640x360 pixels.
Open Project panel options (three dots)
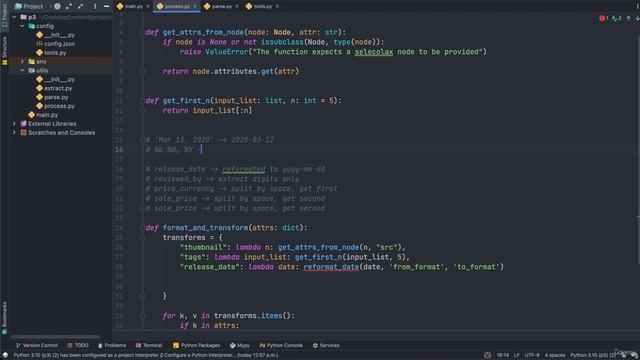[95, 6]
